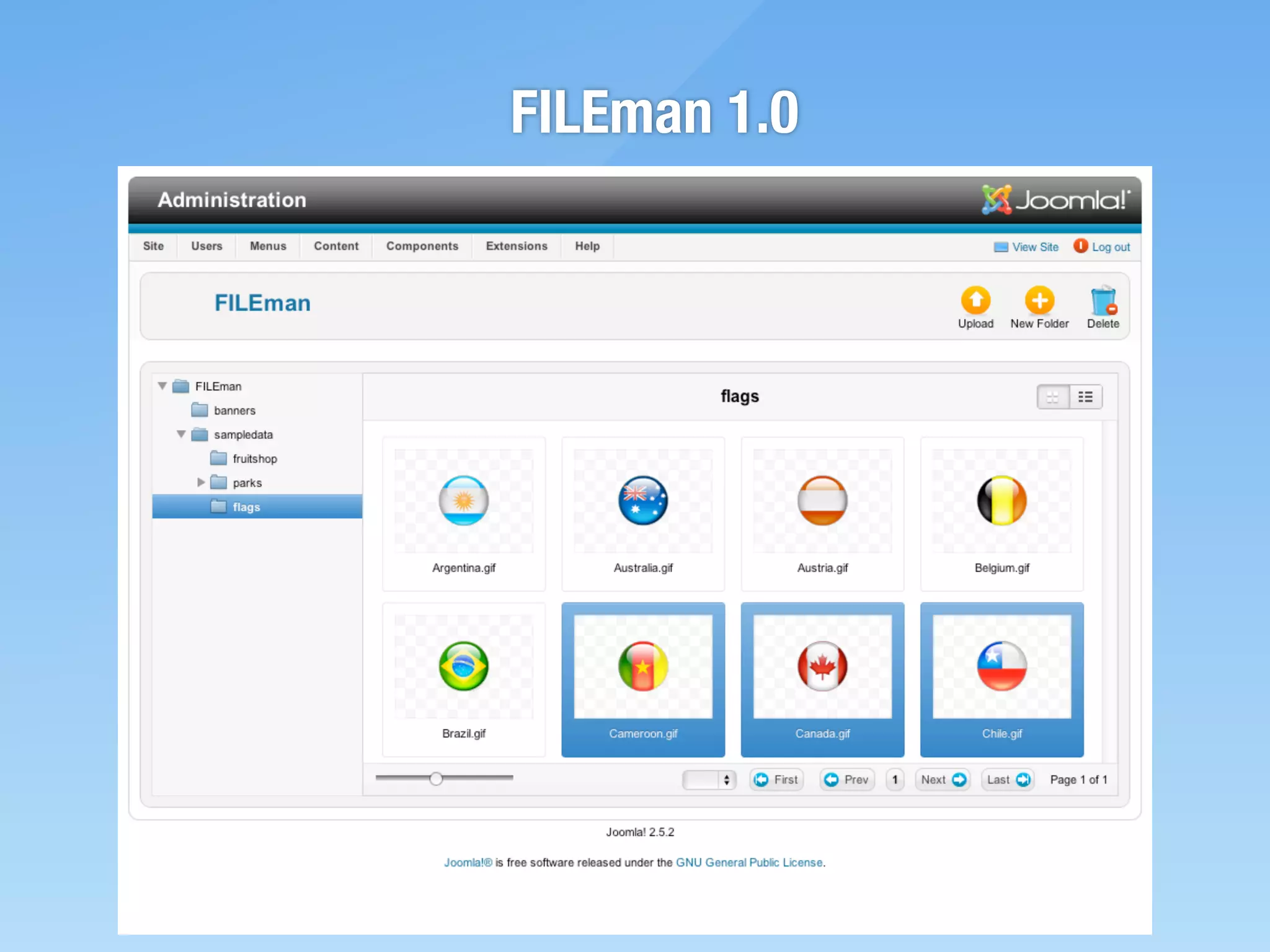Open the Menus menu
The height and width of the screenshot is (952, 1270).
[x=268, y=246]
